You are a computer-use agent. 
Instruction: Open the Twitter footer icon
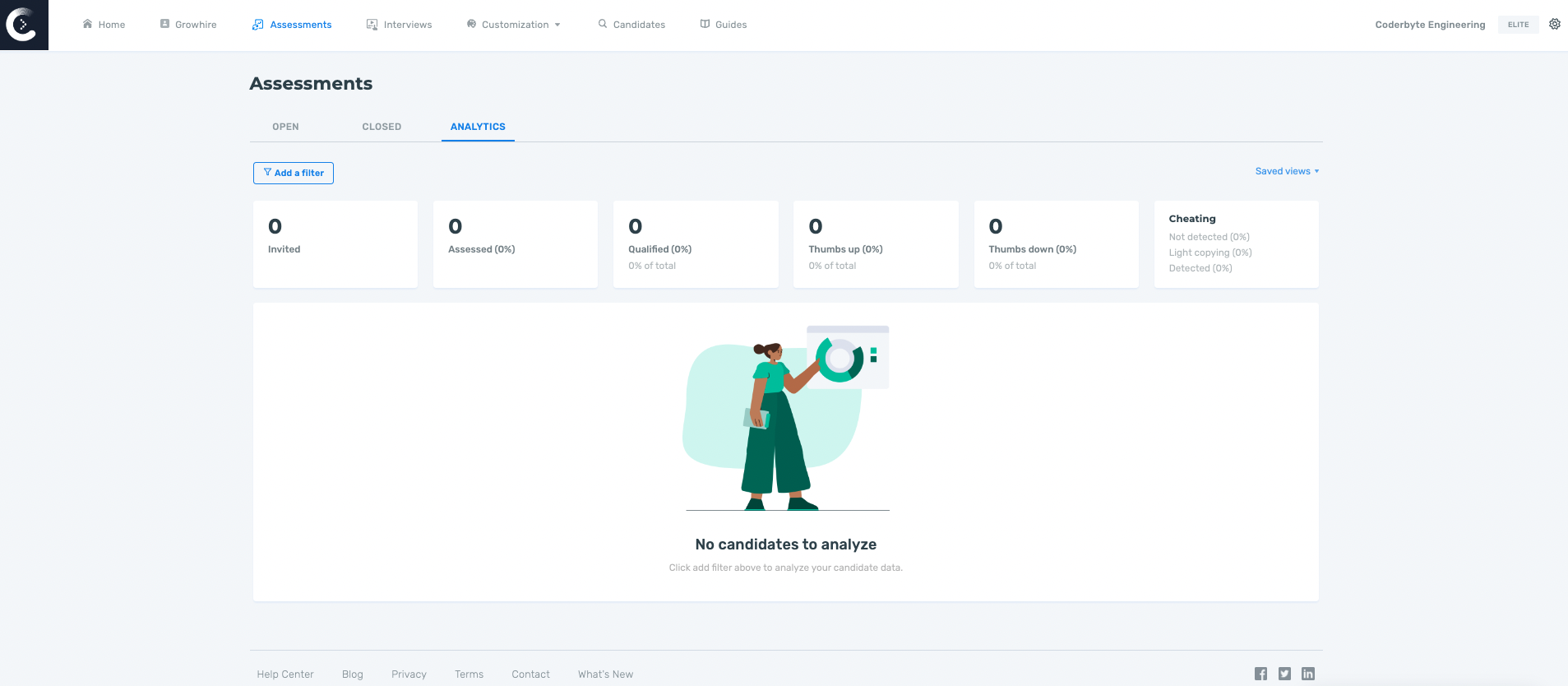(x=1284, y=674)
